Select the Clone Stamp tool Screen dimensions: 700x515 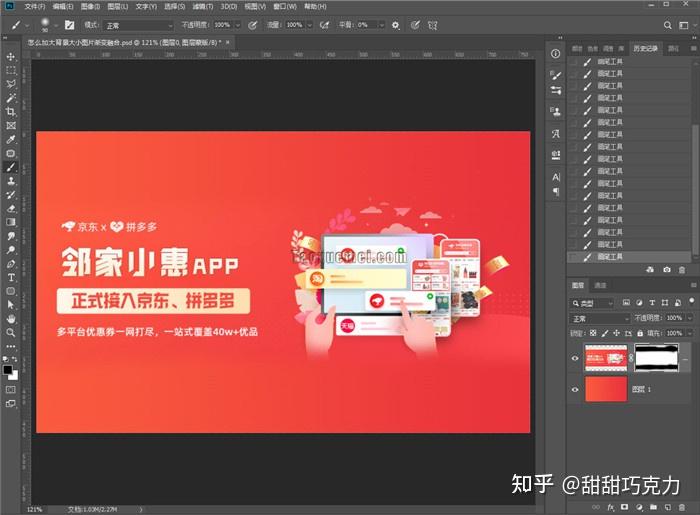point(11,181)
